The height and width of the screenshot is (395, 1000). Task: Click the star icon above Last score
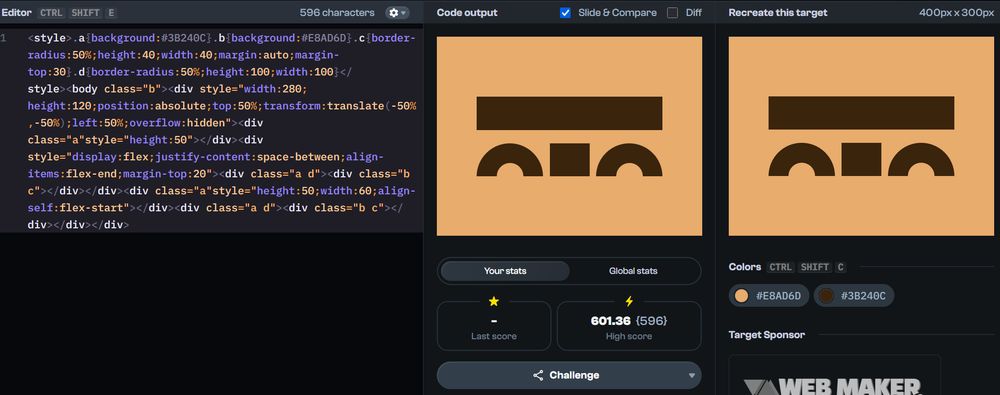[494, 301]
